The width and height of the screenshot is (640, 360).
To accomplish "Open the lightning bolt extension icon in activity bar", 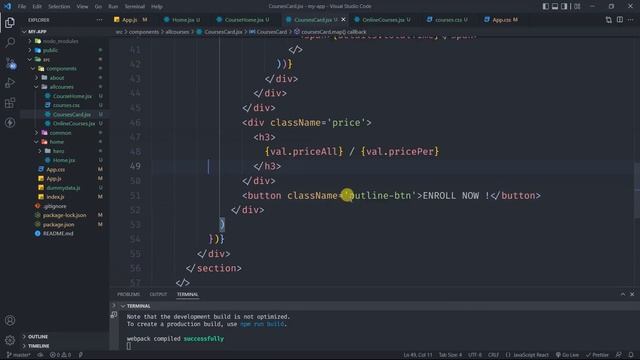I will coord(10,122).
